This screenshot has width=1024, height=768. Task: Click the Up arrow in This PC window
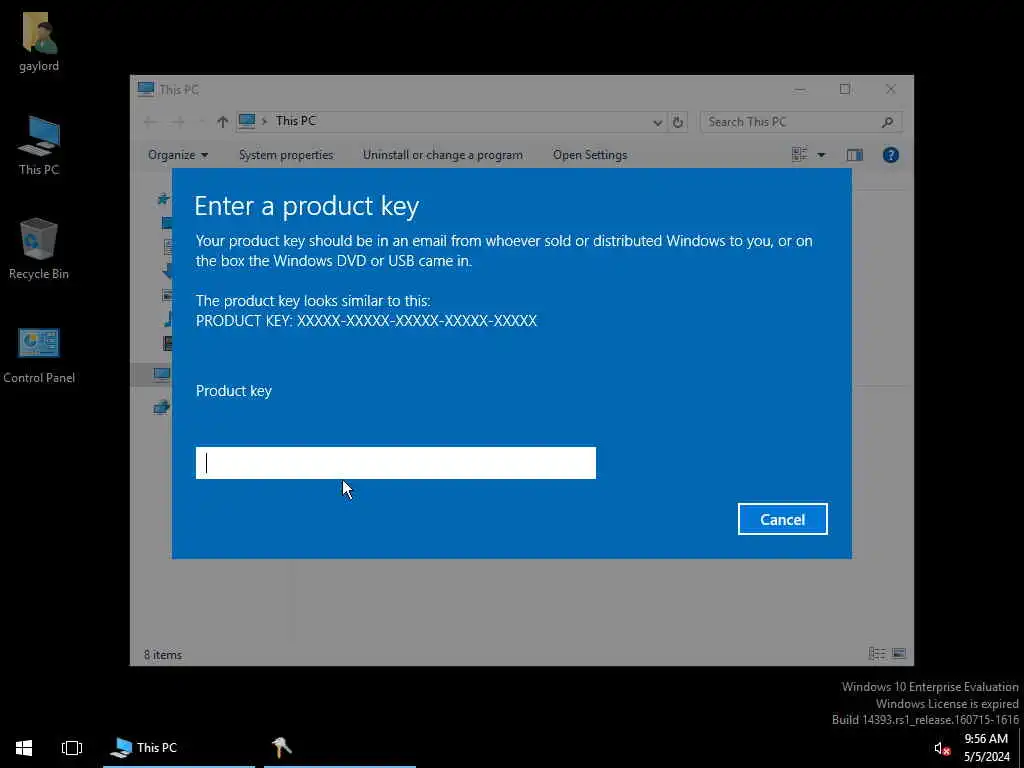point(222,121)
